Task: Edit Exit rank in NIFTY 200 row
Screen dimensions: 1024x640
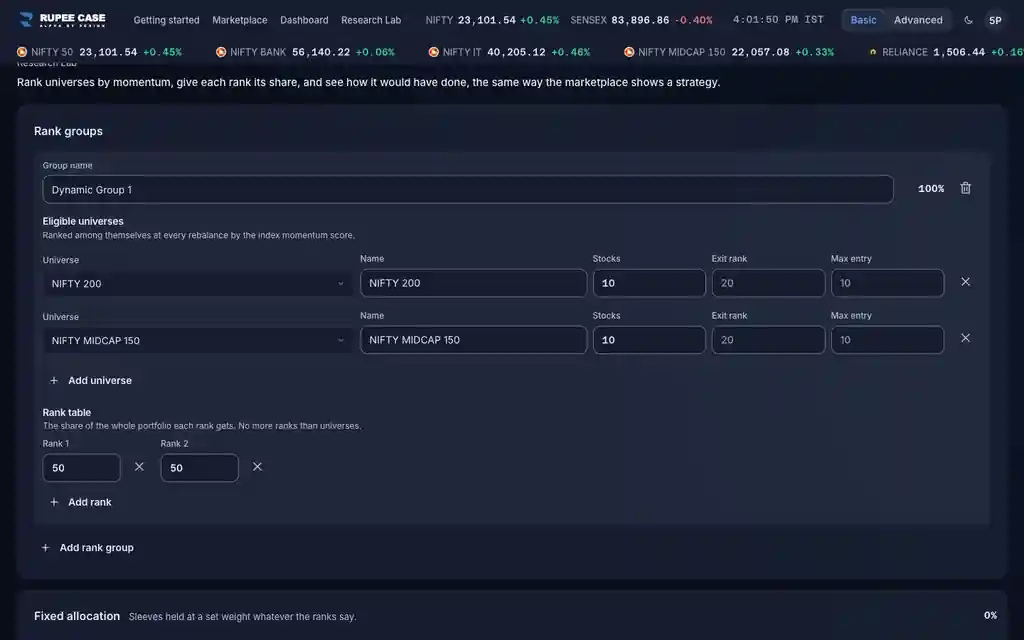Action: pyautogui.click(x=768, y=283)
